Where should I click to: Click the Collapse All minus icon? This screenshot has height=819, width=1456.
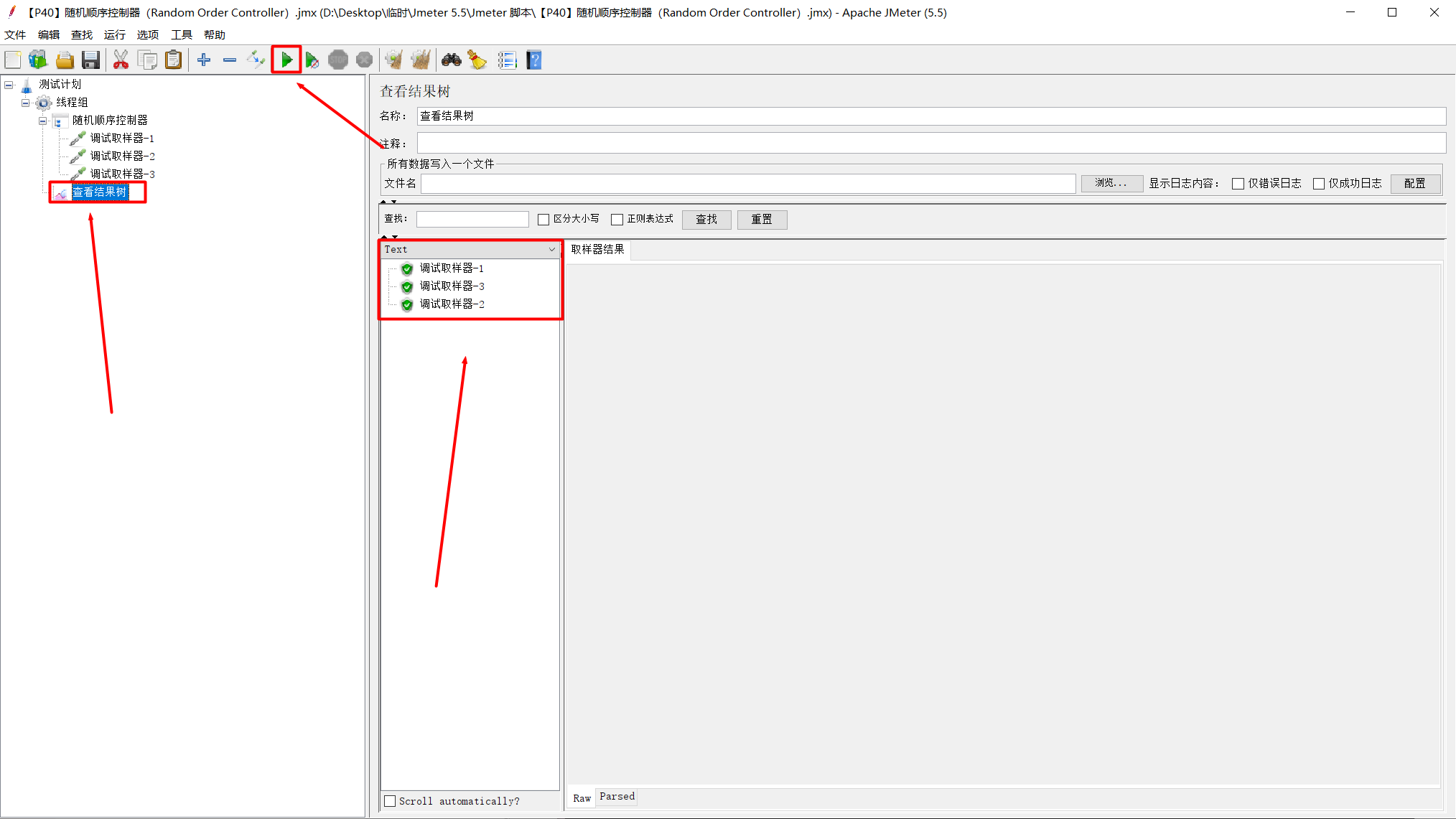(x=230, y=60)
